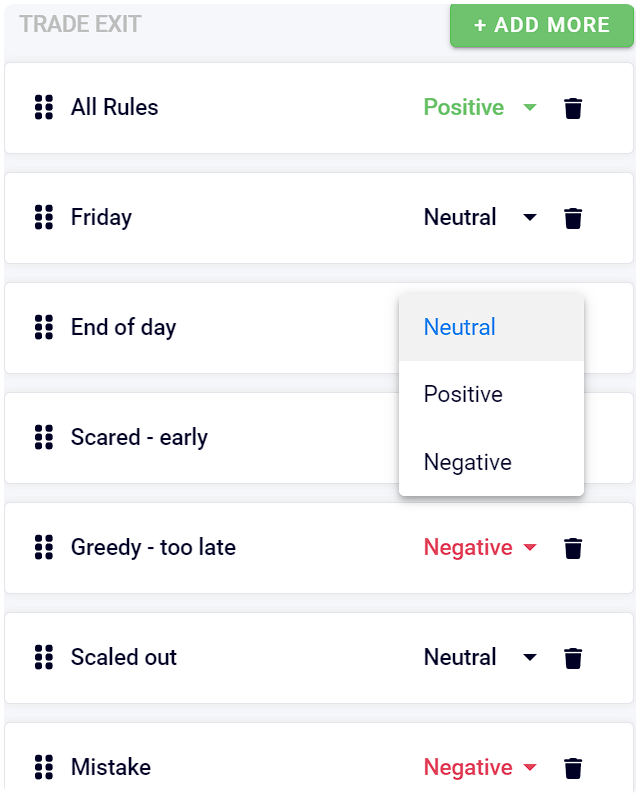Viewport: 642px width, 806px height.
Task: Select Neutral from the open menu
Action: (x=460, y=327)
